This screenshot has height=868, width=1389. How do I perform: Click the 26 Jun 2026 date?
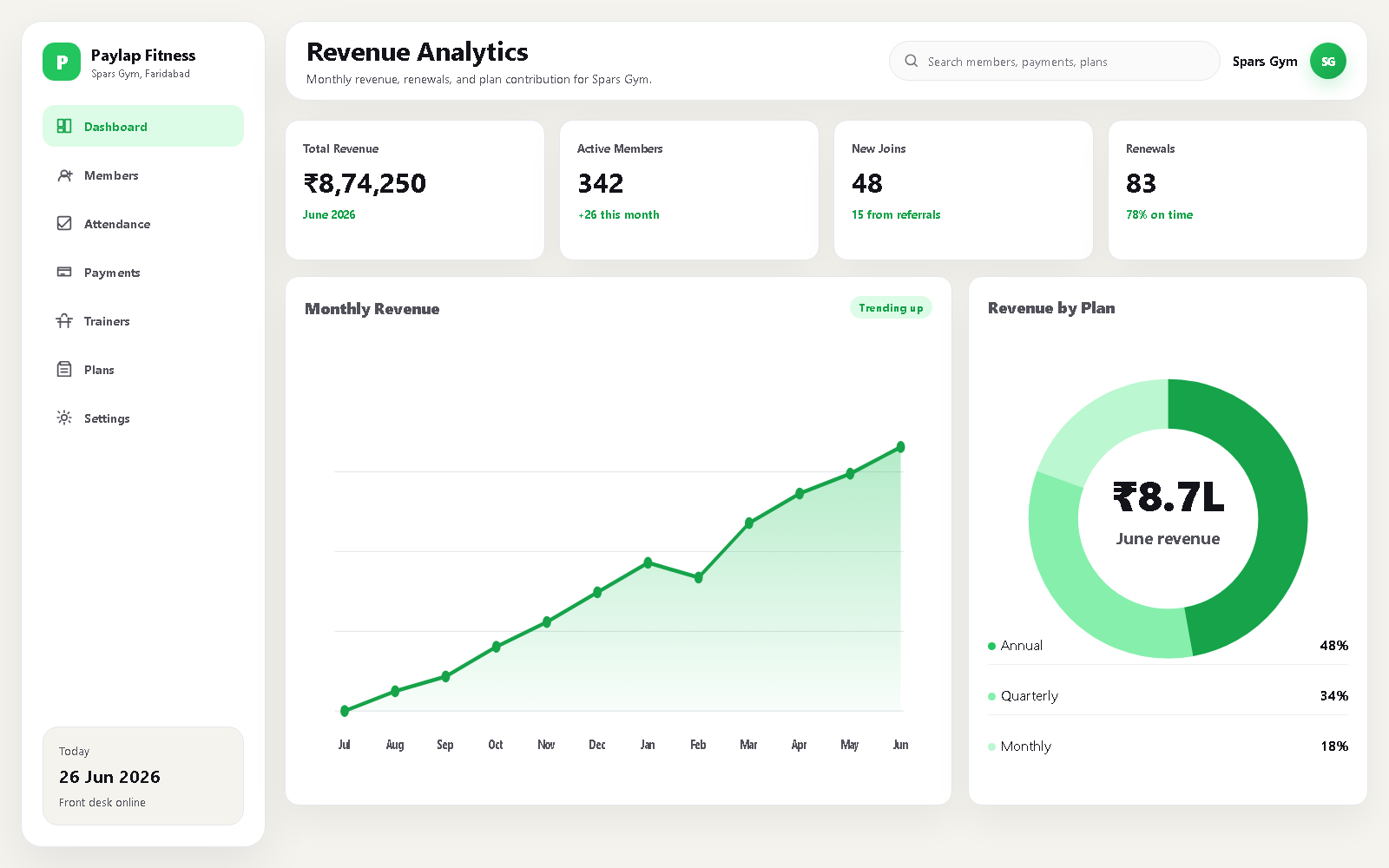[x=109, y=777]
